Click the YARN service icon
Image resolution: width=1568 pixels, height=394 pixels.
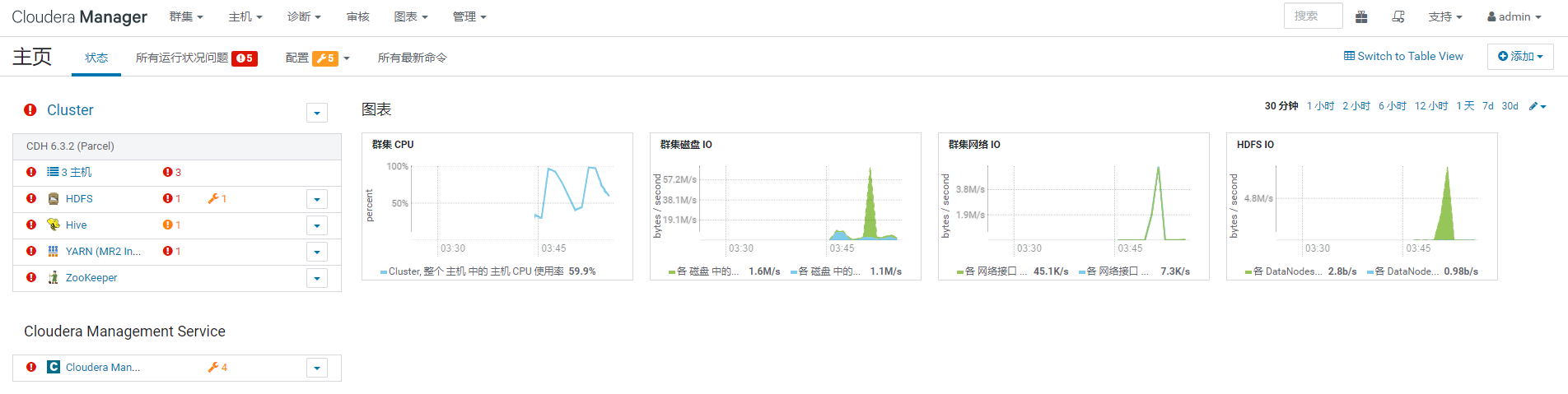coord(54,251)
